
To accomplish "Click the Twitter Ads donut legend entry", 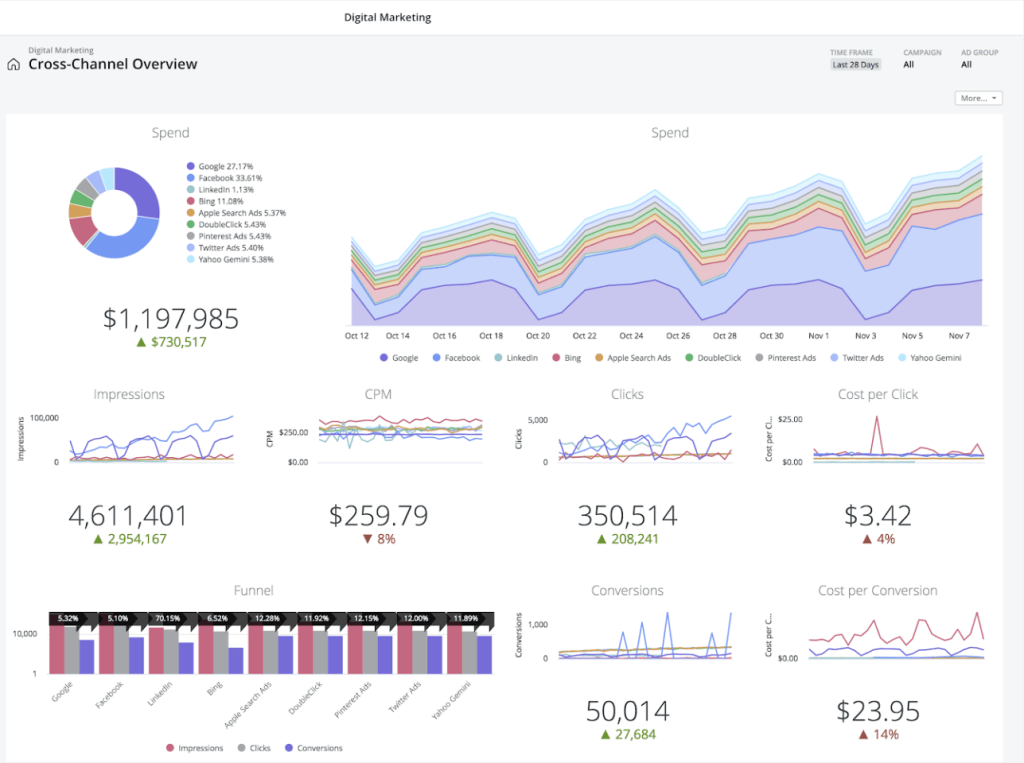I will [231, 247].
